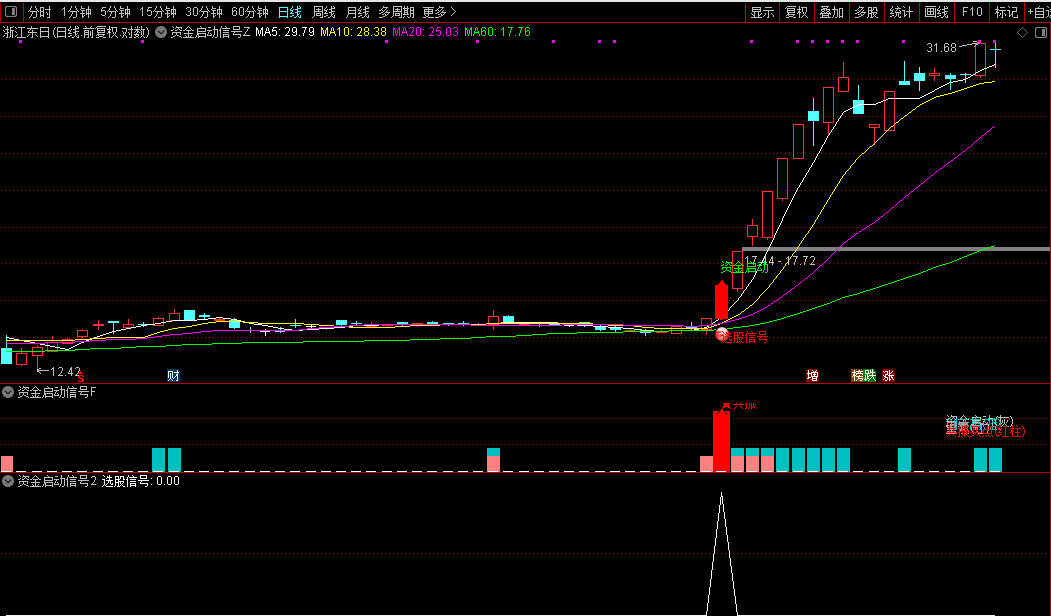Click the panel layout icon at top-left
The height and width of the screenshot is (616, 1051).
click(11, 11)
